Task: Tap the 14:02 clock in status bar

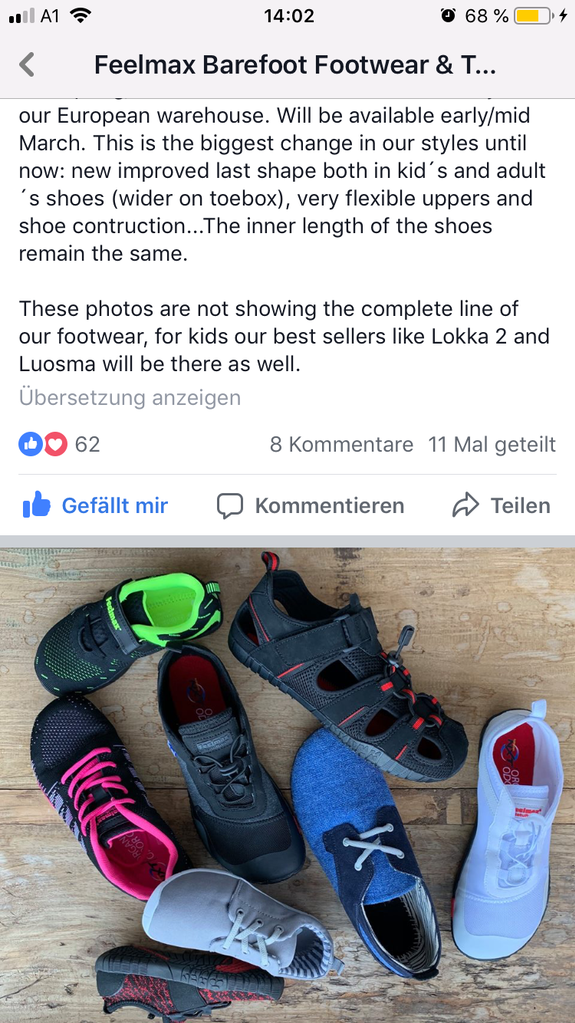Action: coord(288,16)
